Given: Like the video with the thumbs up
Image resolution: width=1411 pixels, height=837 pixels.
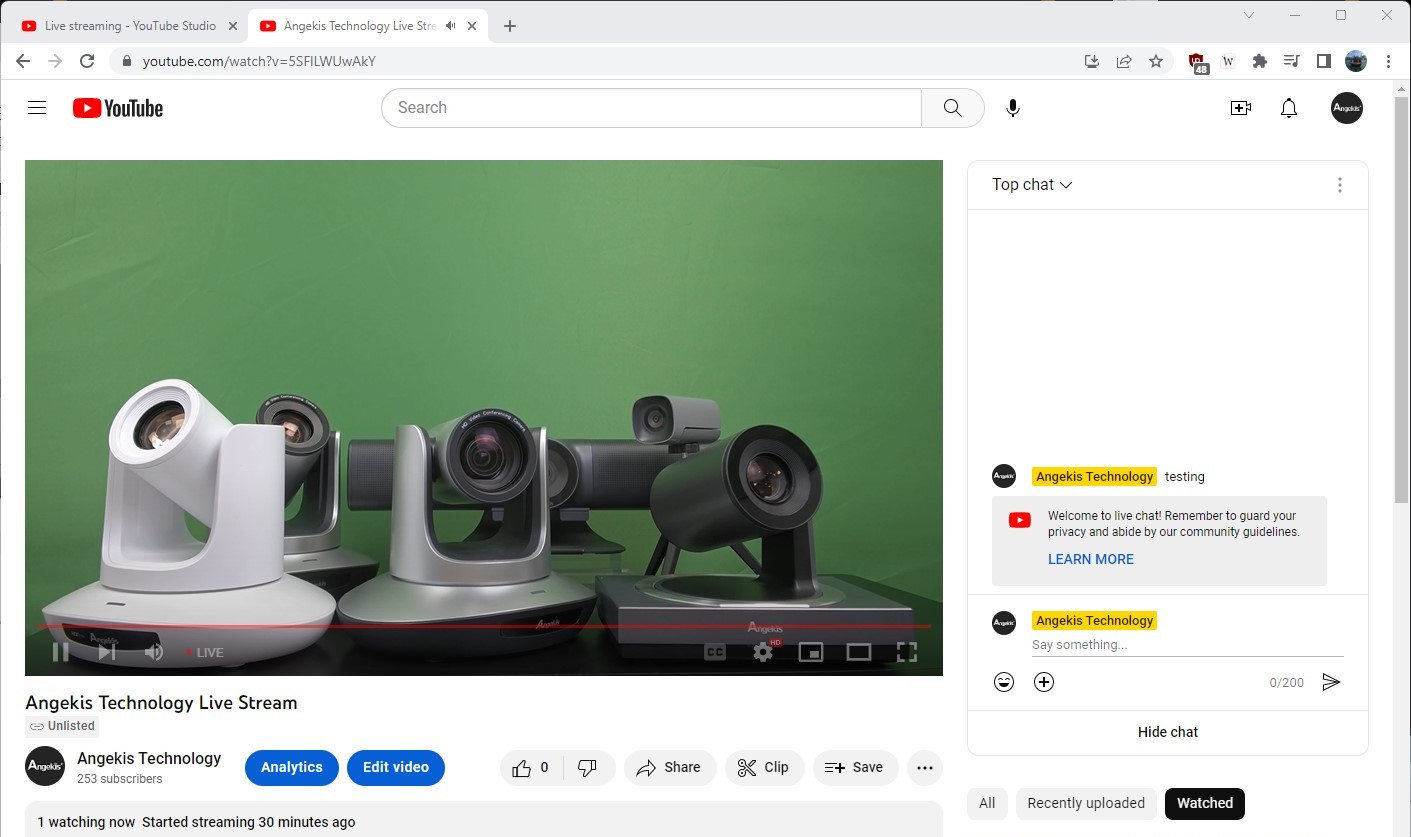Looking at the screenshot, I should tap(523, 767).
